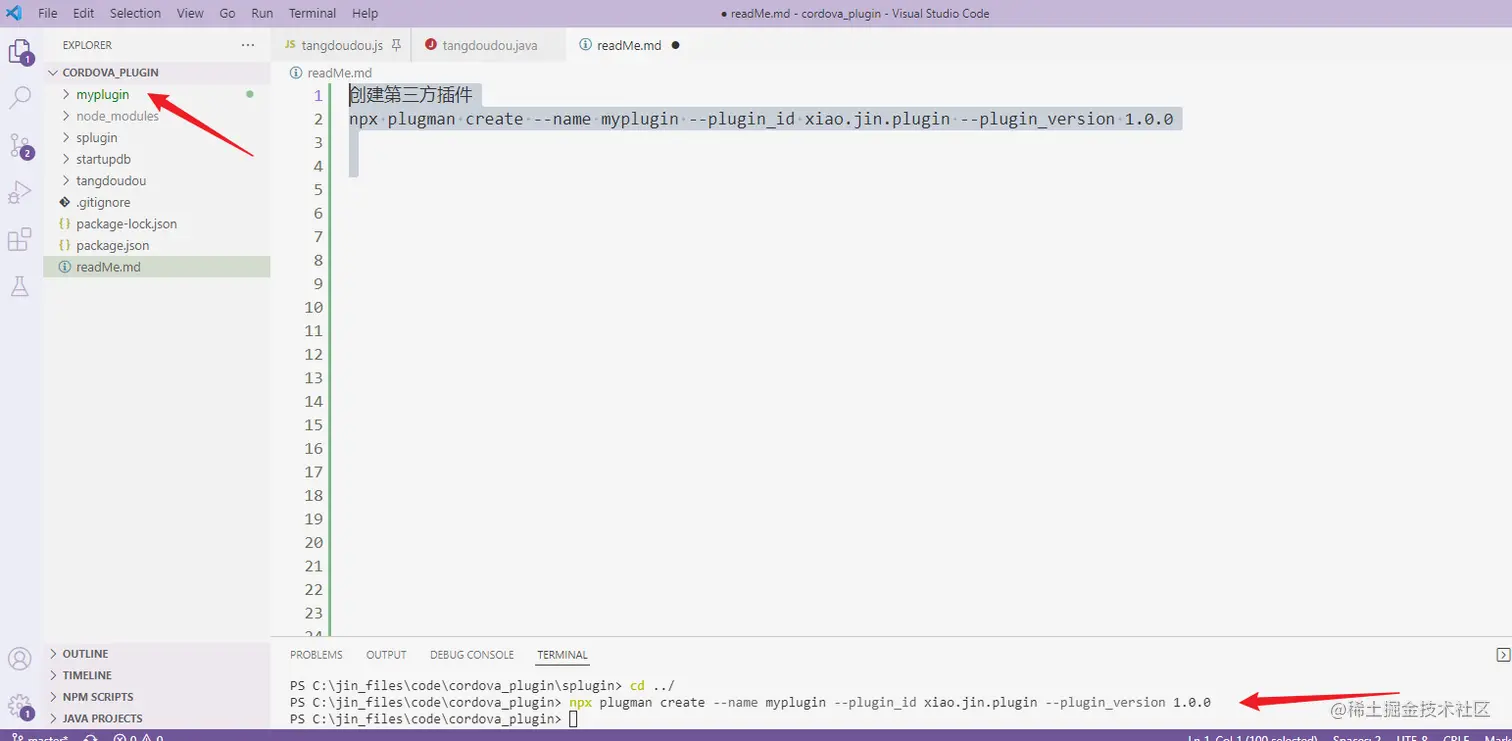Click terminal line with 'cd ../'

[x=483, y=686]
